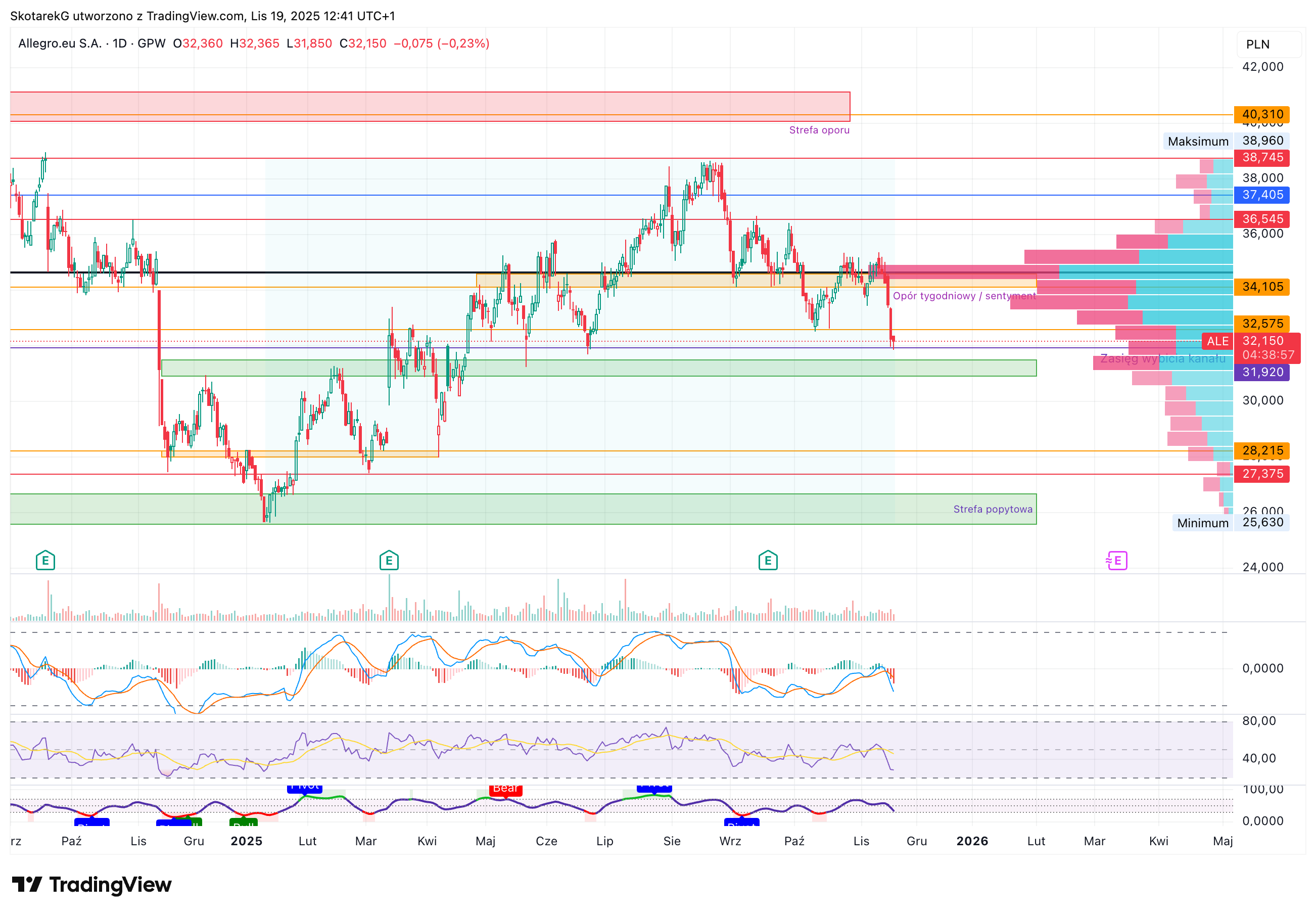Image resolution: width=1316 pixels, height=915 pixels.
Task: Click the Maksimum label
Action: pyautogui.click(x=1198, y=141)
